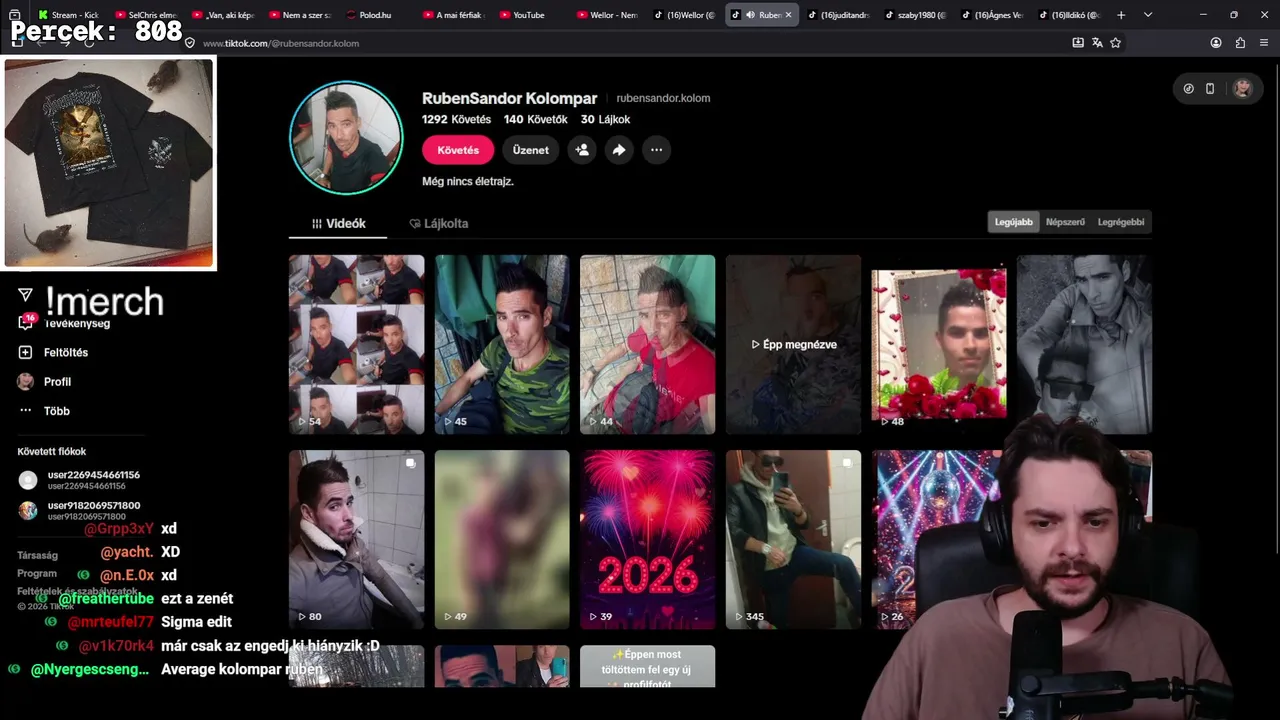Click the translate page icon in the address bar

1097,43
